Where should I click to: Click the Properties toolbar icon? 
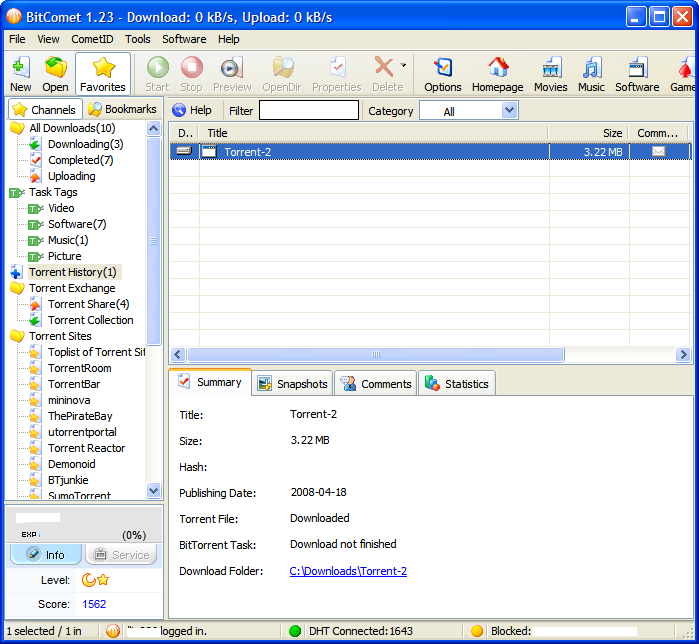point(337,74)
